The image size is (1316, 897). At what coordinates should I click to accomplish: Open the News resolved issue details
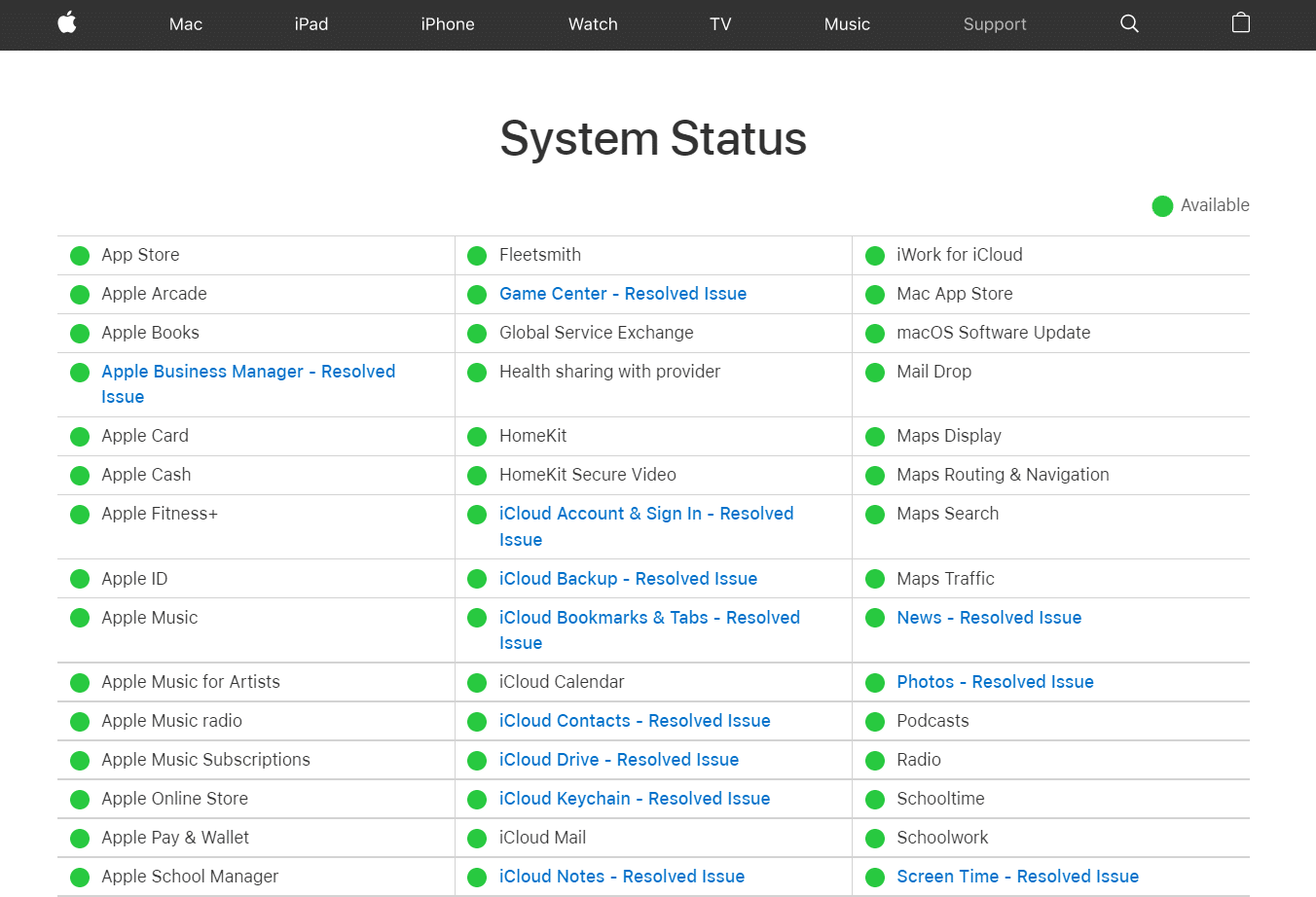click(x=988, y=617)
